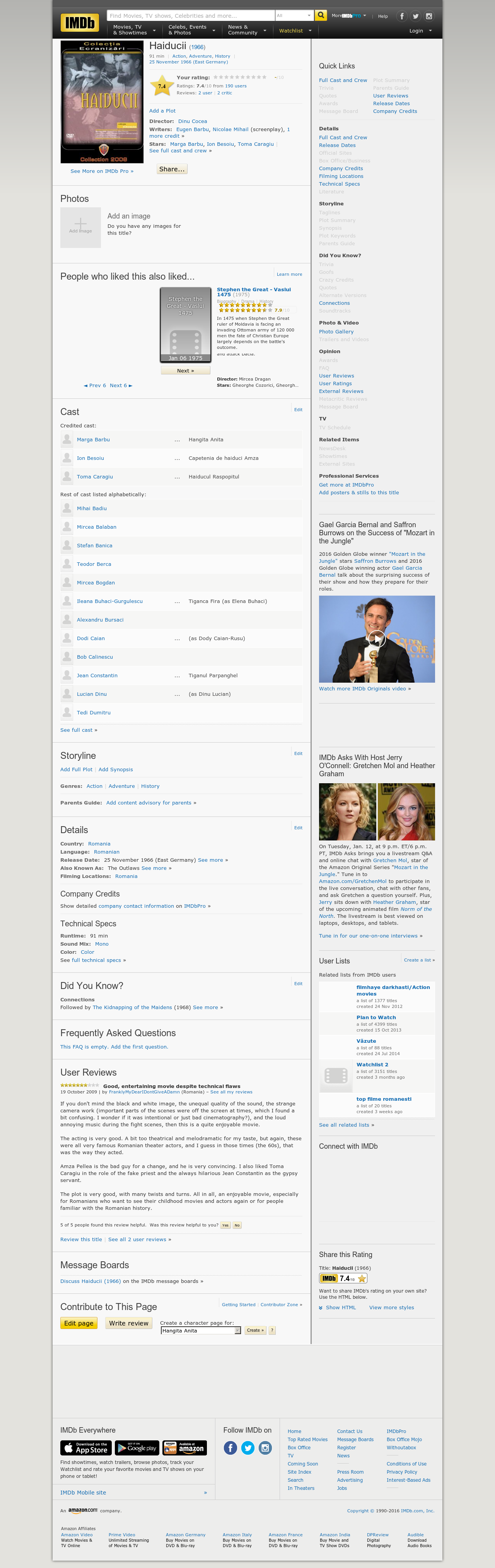The image size is (495, 1568).
Task: Go to Next 6 recommendations
Action: [121, 385]
